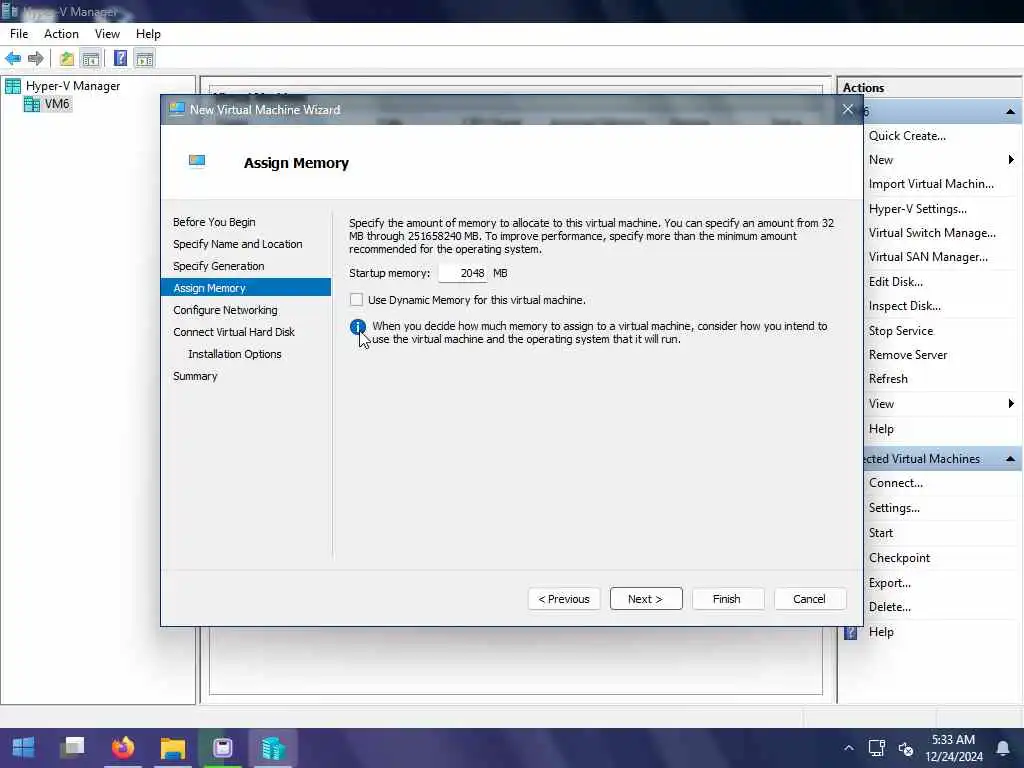
Task: Close the New Virtual Machine Wizard dialog
Action: (x=848, y=110)
